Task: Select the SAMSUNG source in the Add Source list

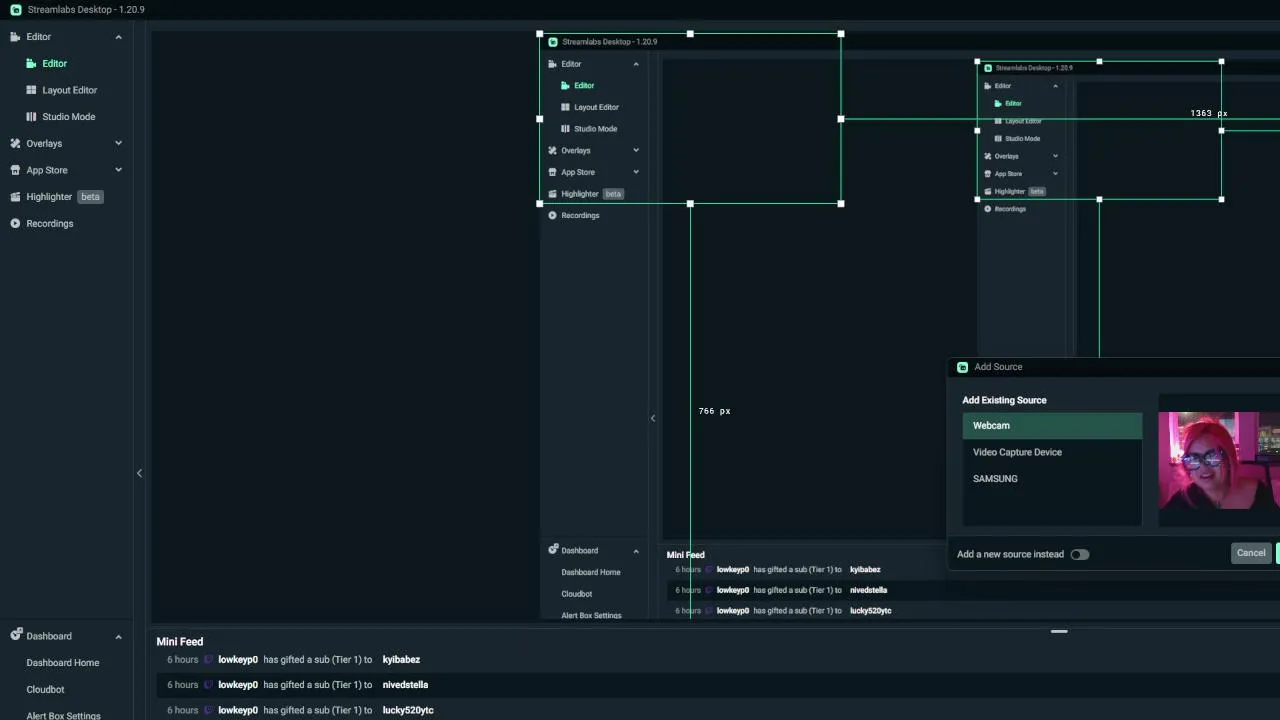Action: coord(1052,479)
